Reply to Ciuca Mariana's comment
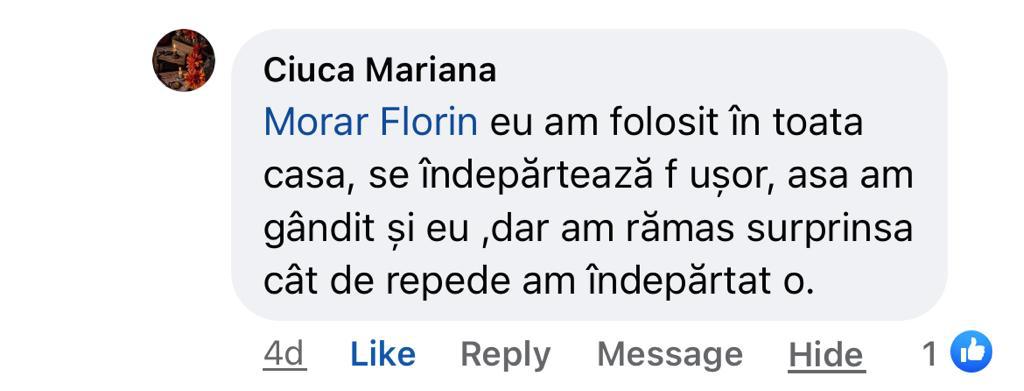 [505, 356]
